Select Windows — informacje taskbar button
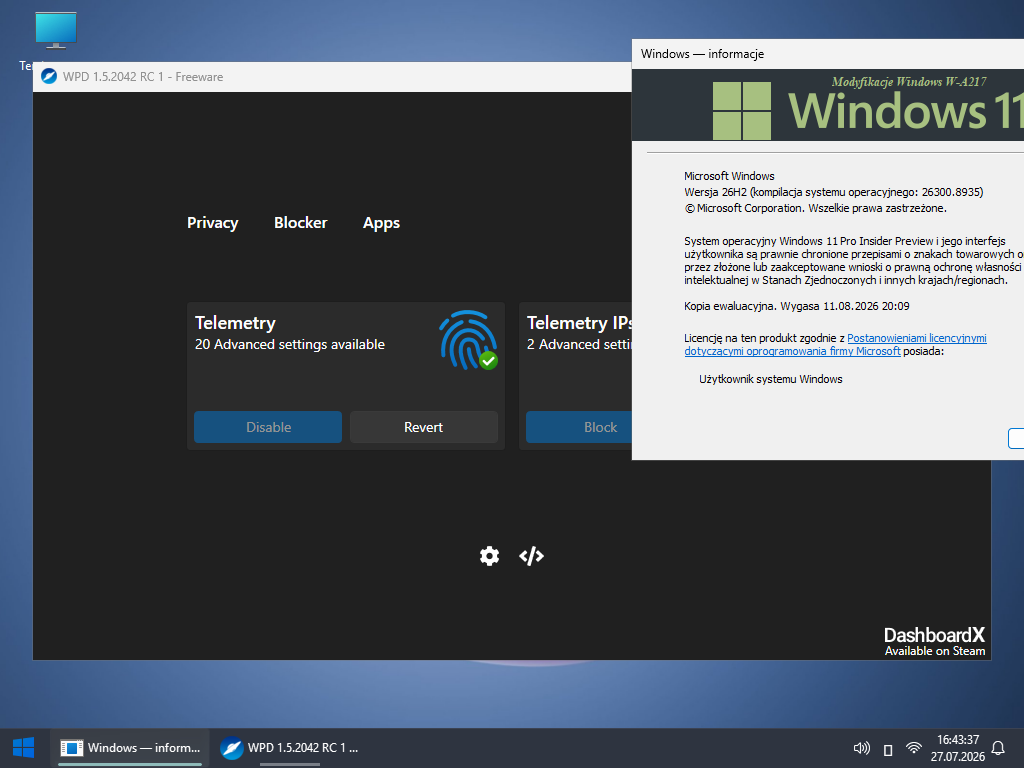 [x=130, y=748]
